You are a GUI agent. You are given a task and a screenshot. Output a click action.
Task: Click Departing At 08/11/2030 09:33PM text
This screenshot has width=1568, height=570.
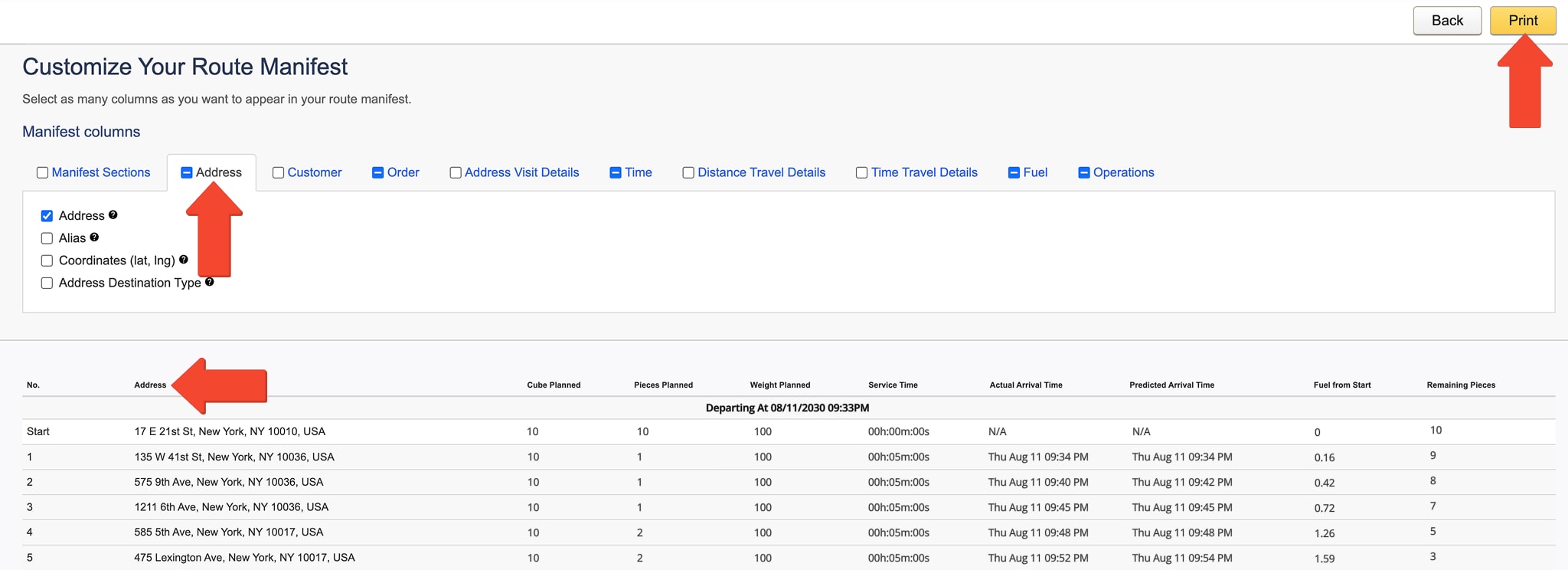tap(787, 408)
